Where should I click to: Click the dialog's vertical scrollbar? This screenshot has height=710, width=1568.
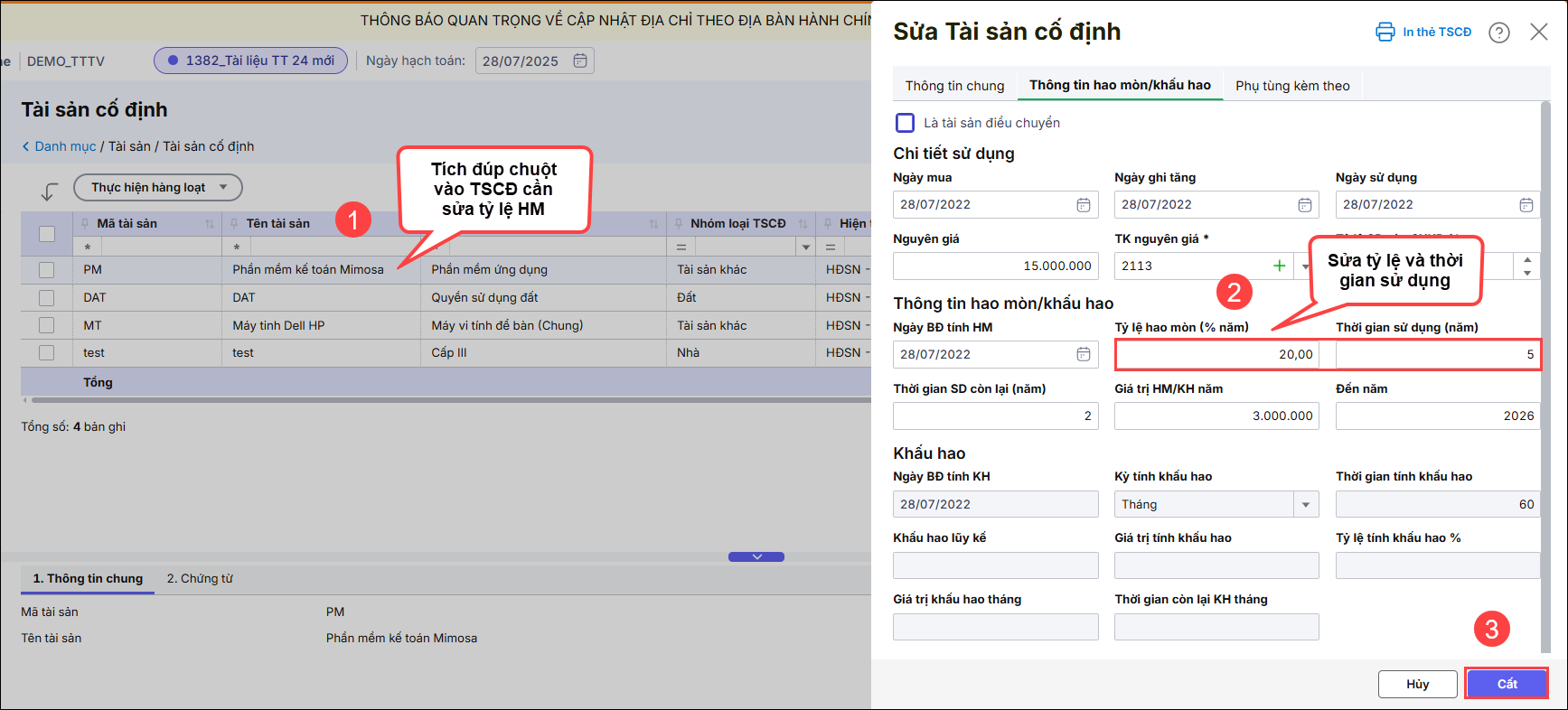1545,361
